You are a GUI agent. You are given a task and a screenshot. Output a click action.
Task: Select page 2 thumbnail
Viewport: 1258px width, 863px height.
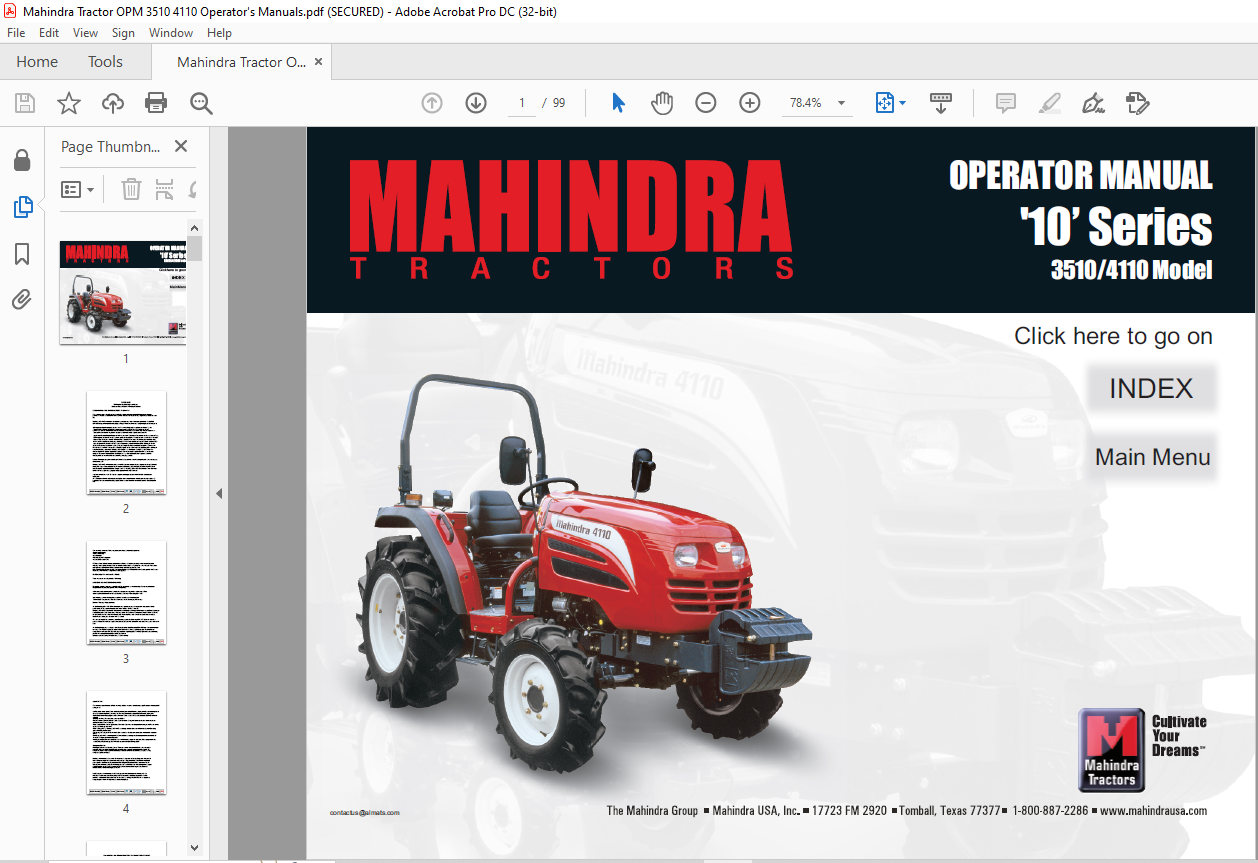click(x=126, y=443)
